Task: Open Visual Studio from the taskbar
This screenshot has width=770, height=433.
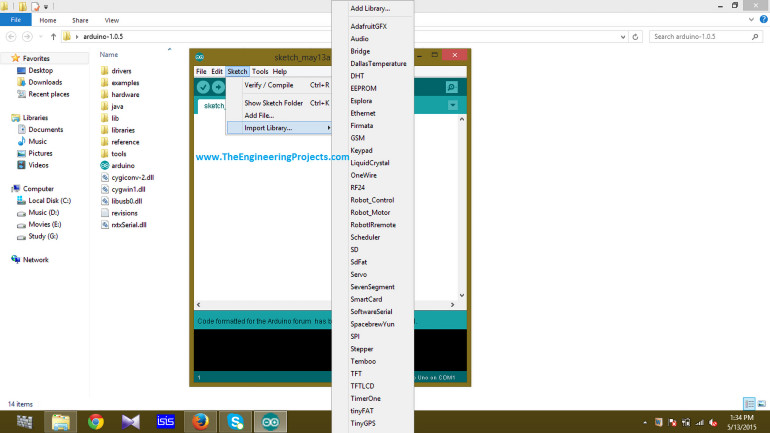Action: point(131,421)
